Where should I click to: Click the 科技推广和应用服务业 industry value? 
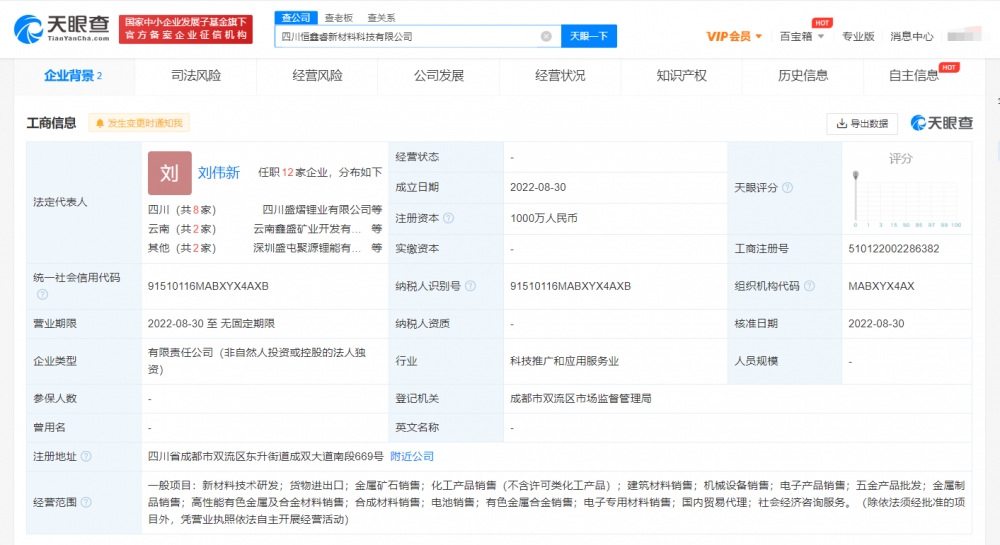(564, 361)
